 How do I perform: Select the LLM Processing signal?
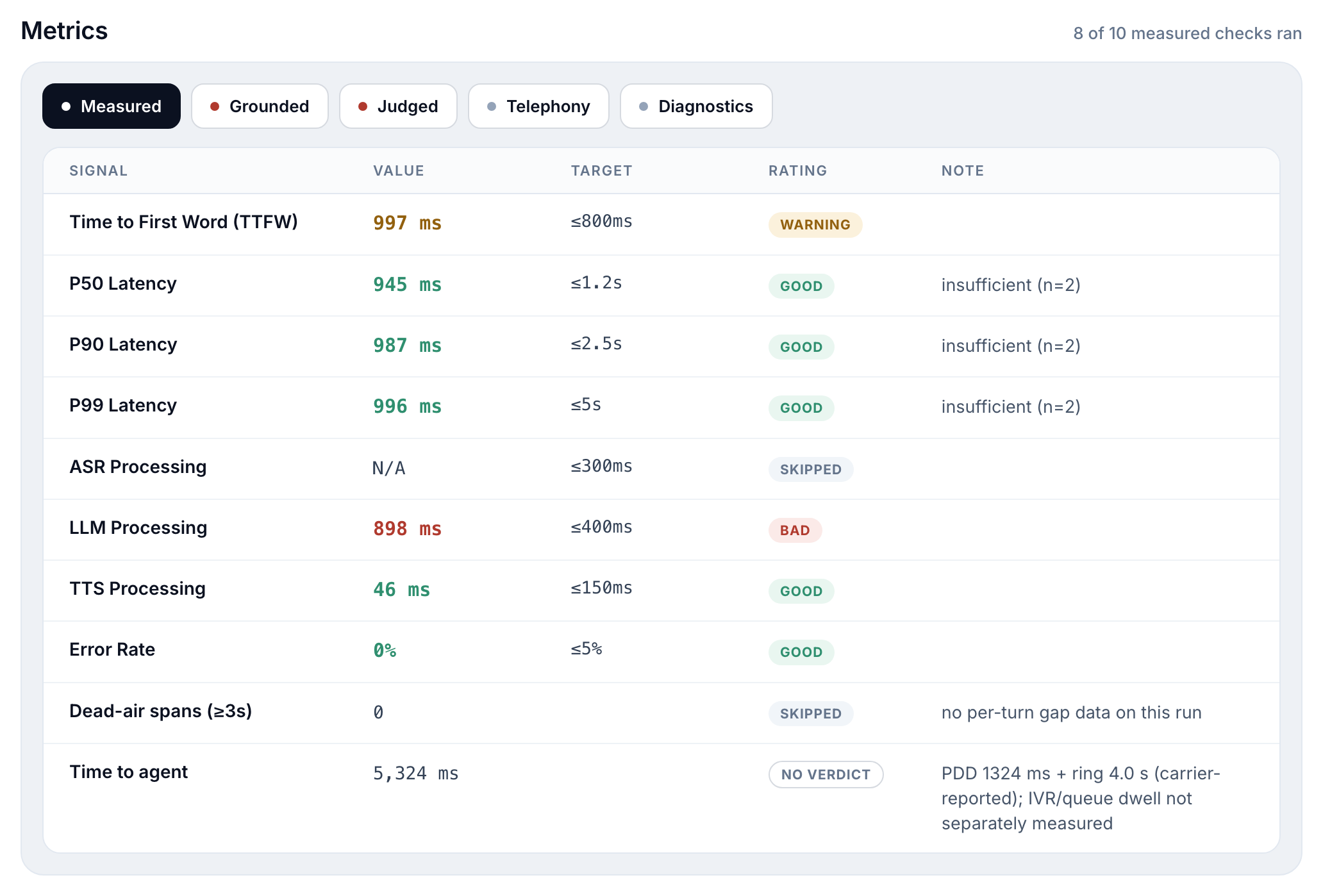(138, 527)
